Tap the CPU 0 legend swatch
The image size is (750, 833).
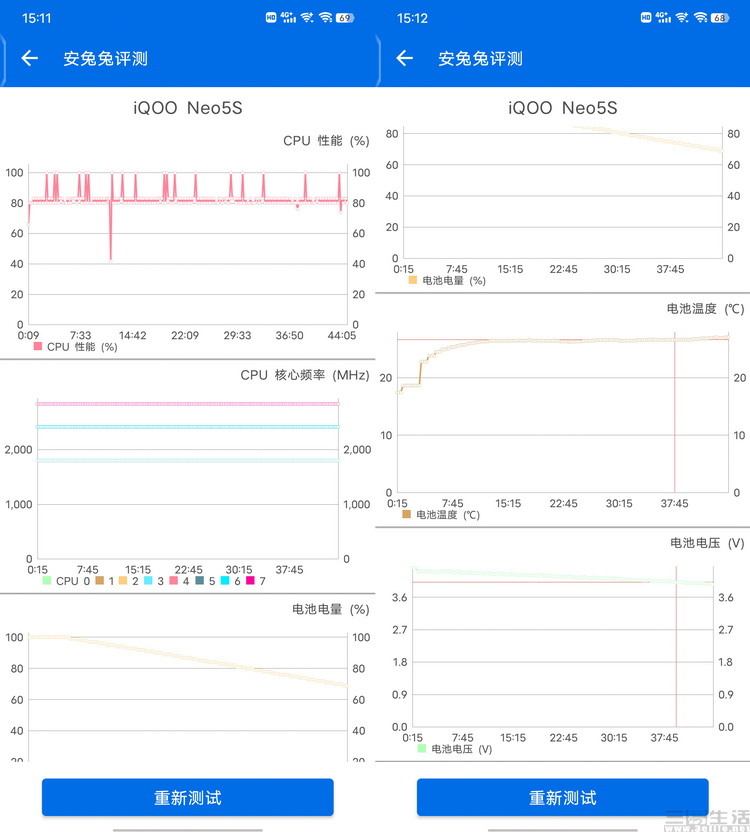click(x=47, y=581)
